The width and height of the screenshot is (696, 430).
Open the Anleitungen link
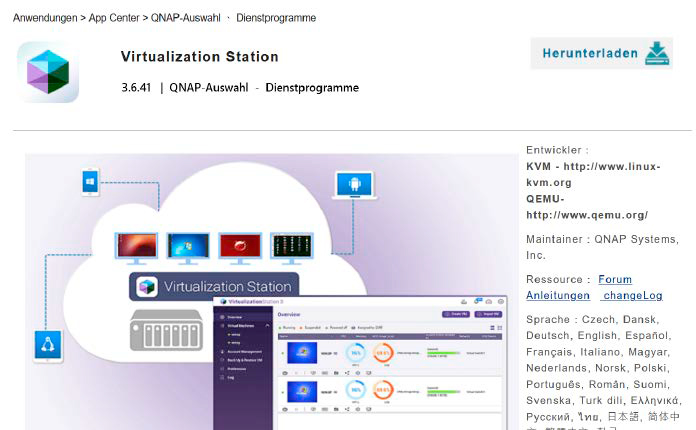coord(558,295)
